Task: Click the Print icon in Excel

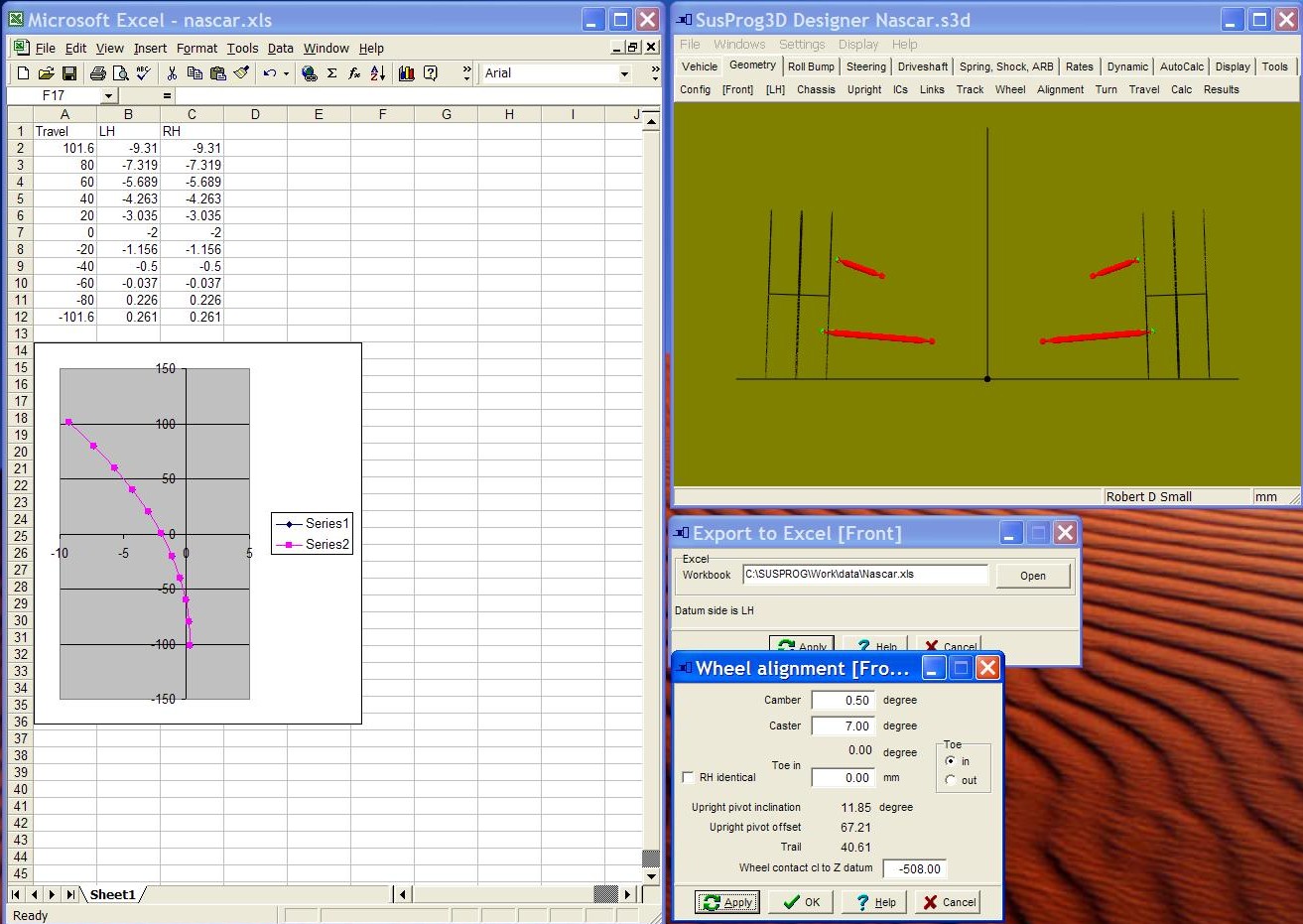Action: point(97,73)
